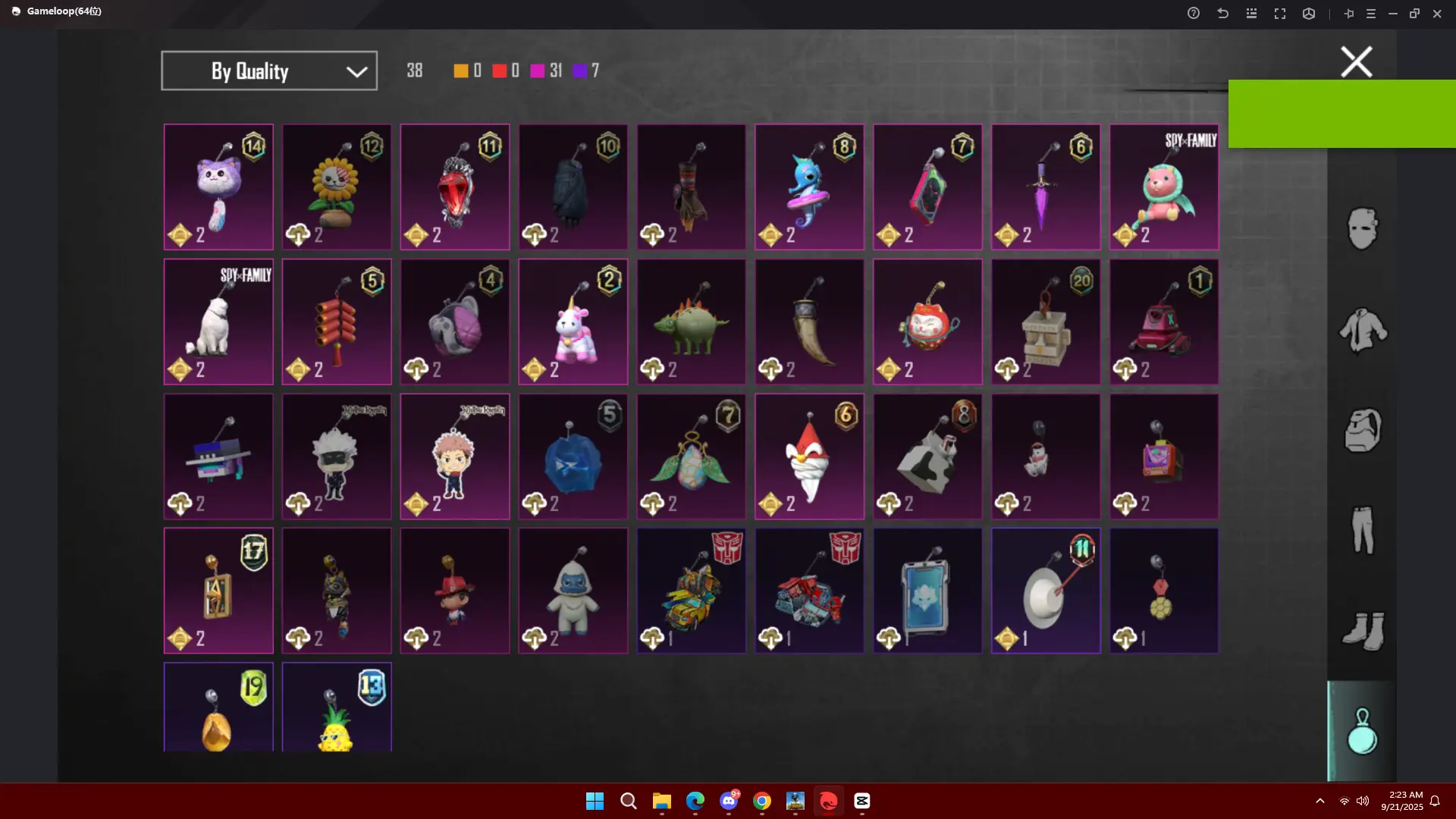Expand the By Quality sort dropdown
This screenshot has width=1456, height=819.
click(269, 71)
